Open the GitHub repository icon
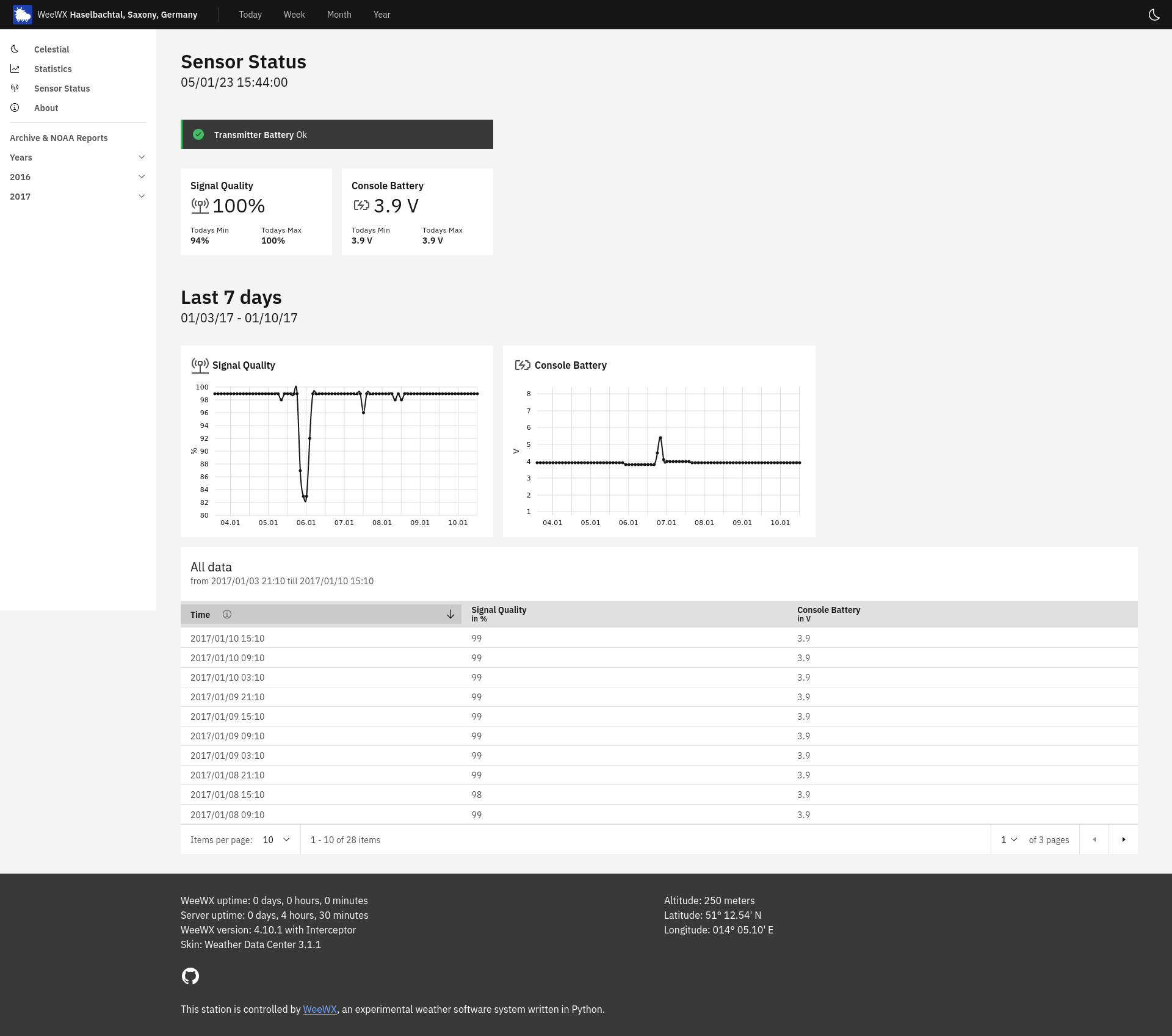The image size is (1172, 1036). point(190,976)
